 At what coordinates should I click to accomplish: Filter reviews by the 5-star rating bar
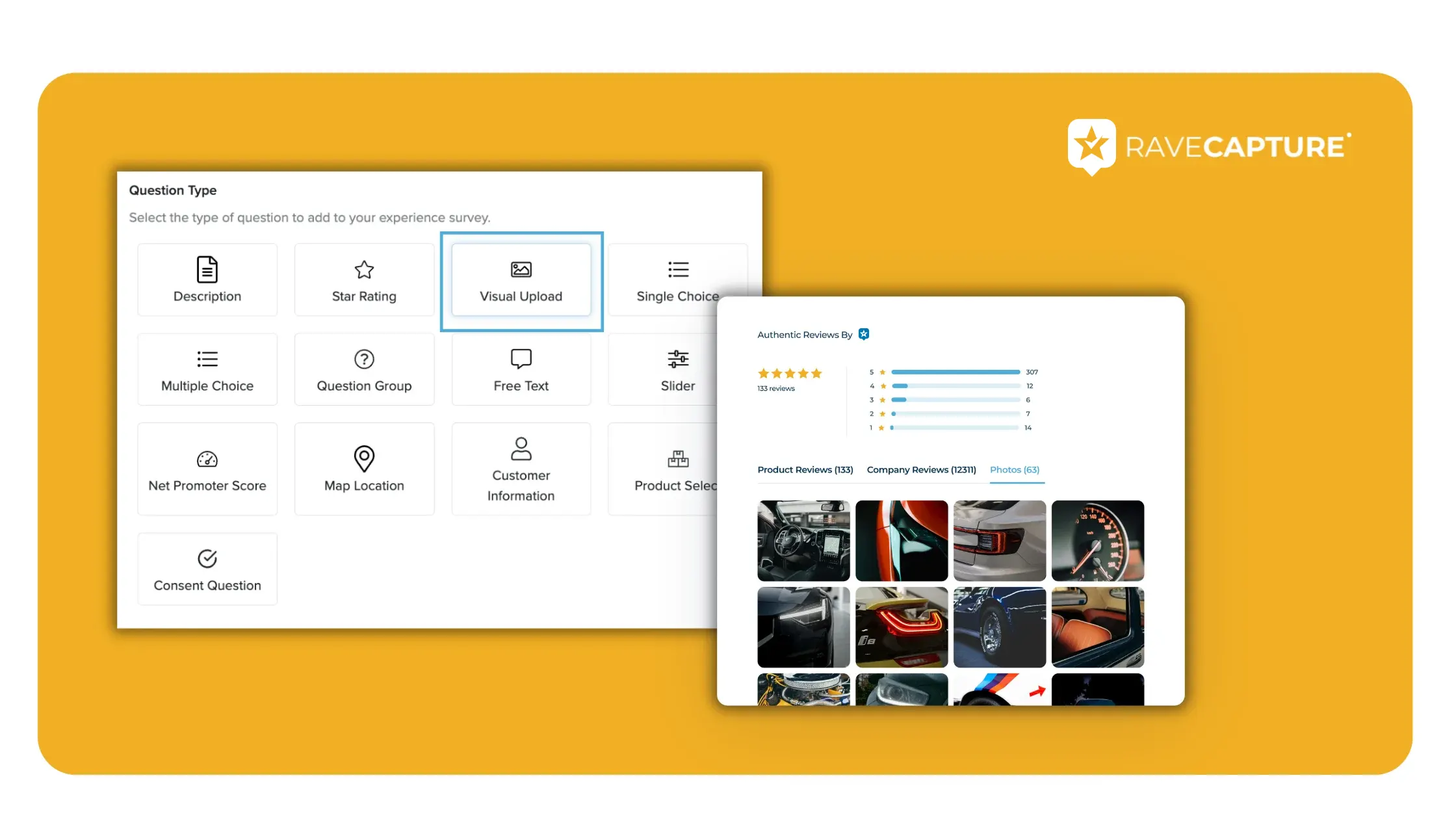coord(955,372)
